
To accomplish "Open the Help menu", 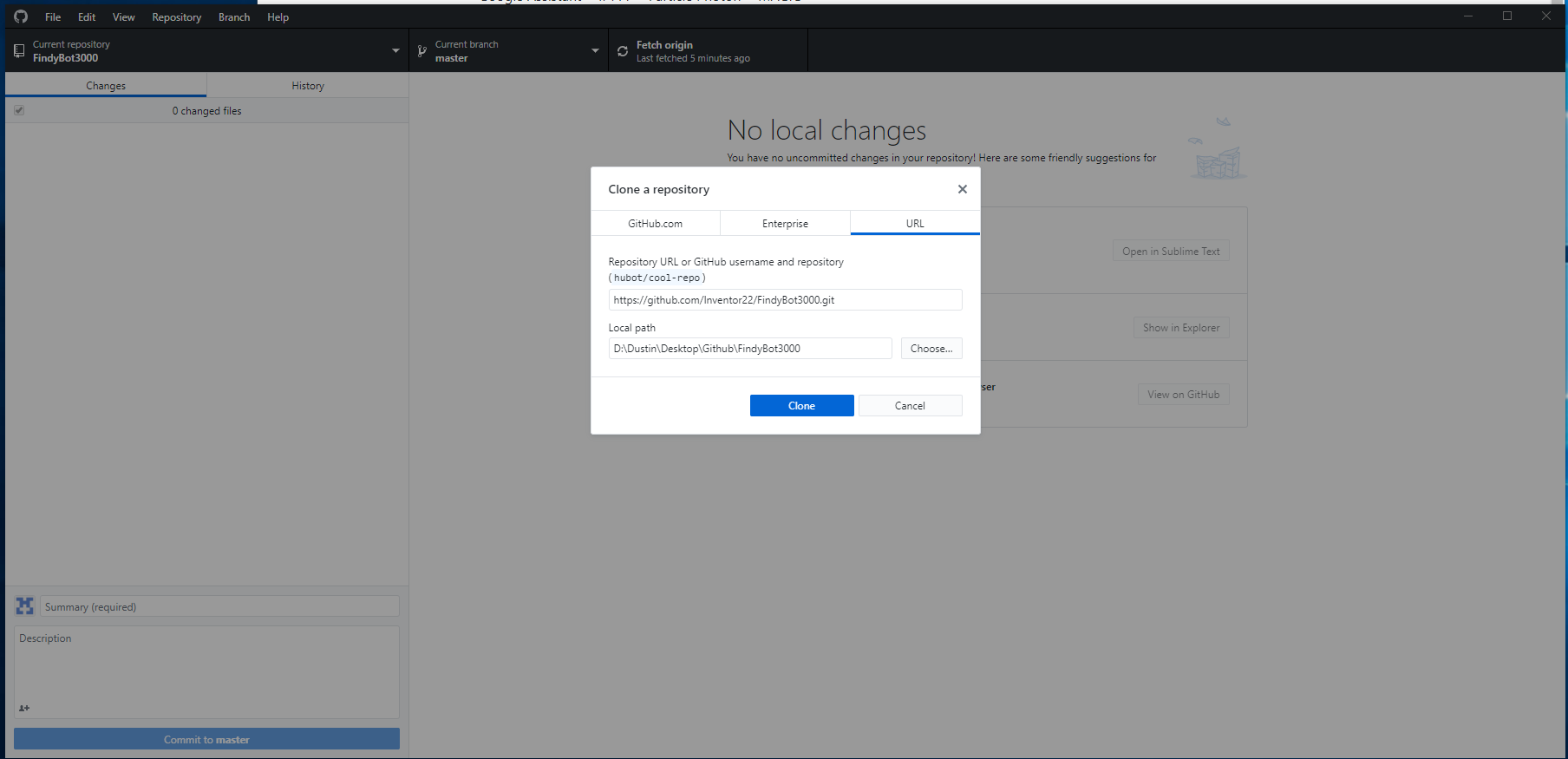I will [278, 16].
